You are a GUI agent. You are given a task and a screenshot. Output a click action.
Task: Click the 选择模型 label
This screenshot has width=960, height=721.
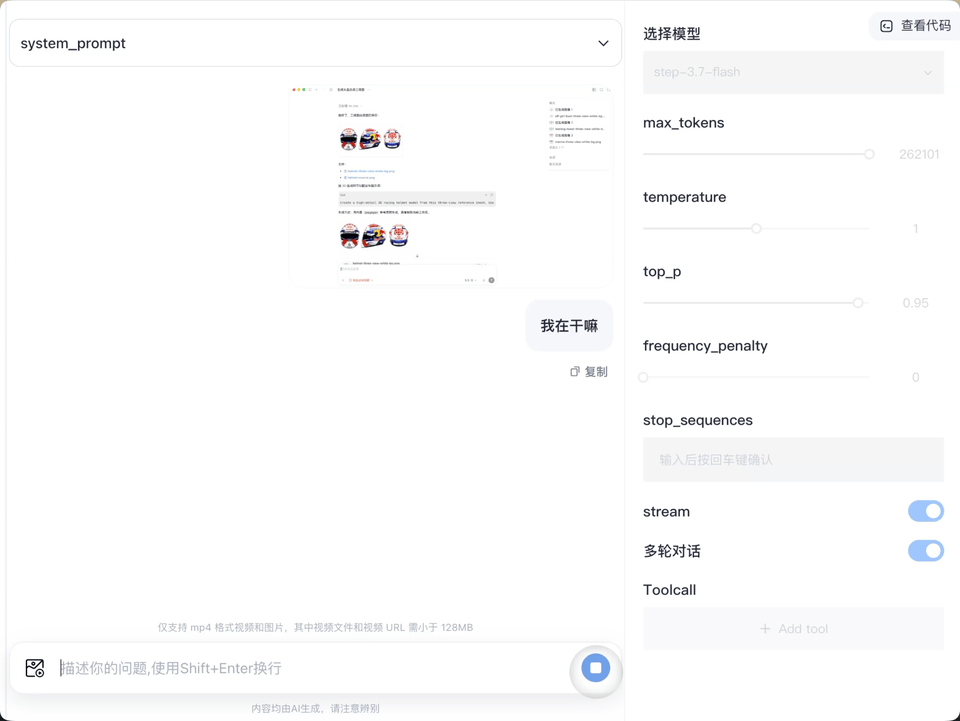tap(672, 34)
